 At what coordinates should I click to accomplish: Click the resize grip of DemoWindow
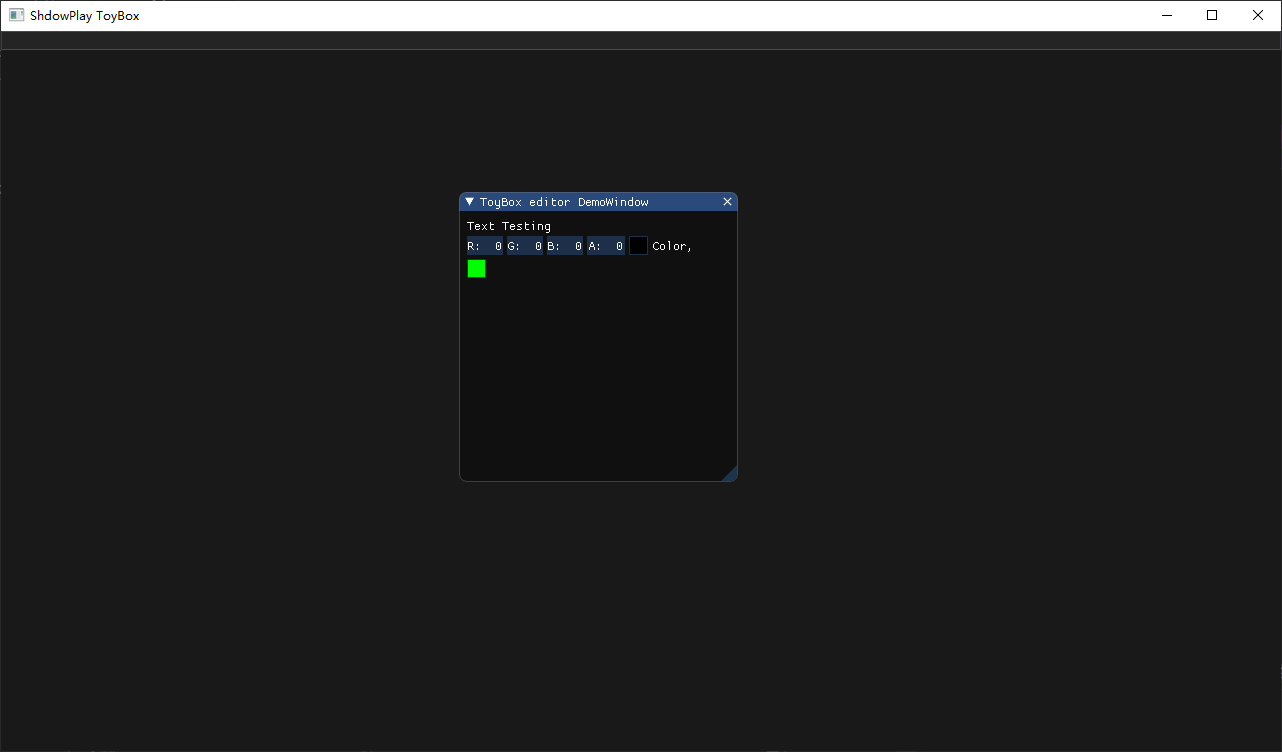(x=730, y=474)
